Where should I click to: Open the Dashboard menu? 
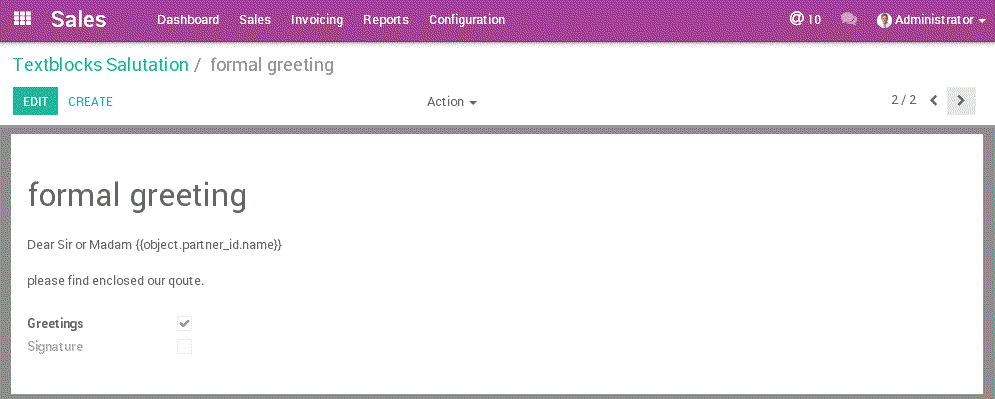188,20
